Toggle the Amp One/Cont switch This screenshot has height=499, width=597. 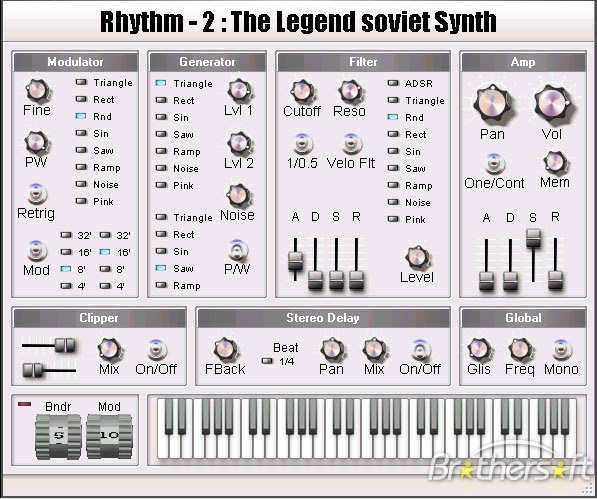pyautogui.click(x=495, y=164)
